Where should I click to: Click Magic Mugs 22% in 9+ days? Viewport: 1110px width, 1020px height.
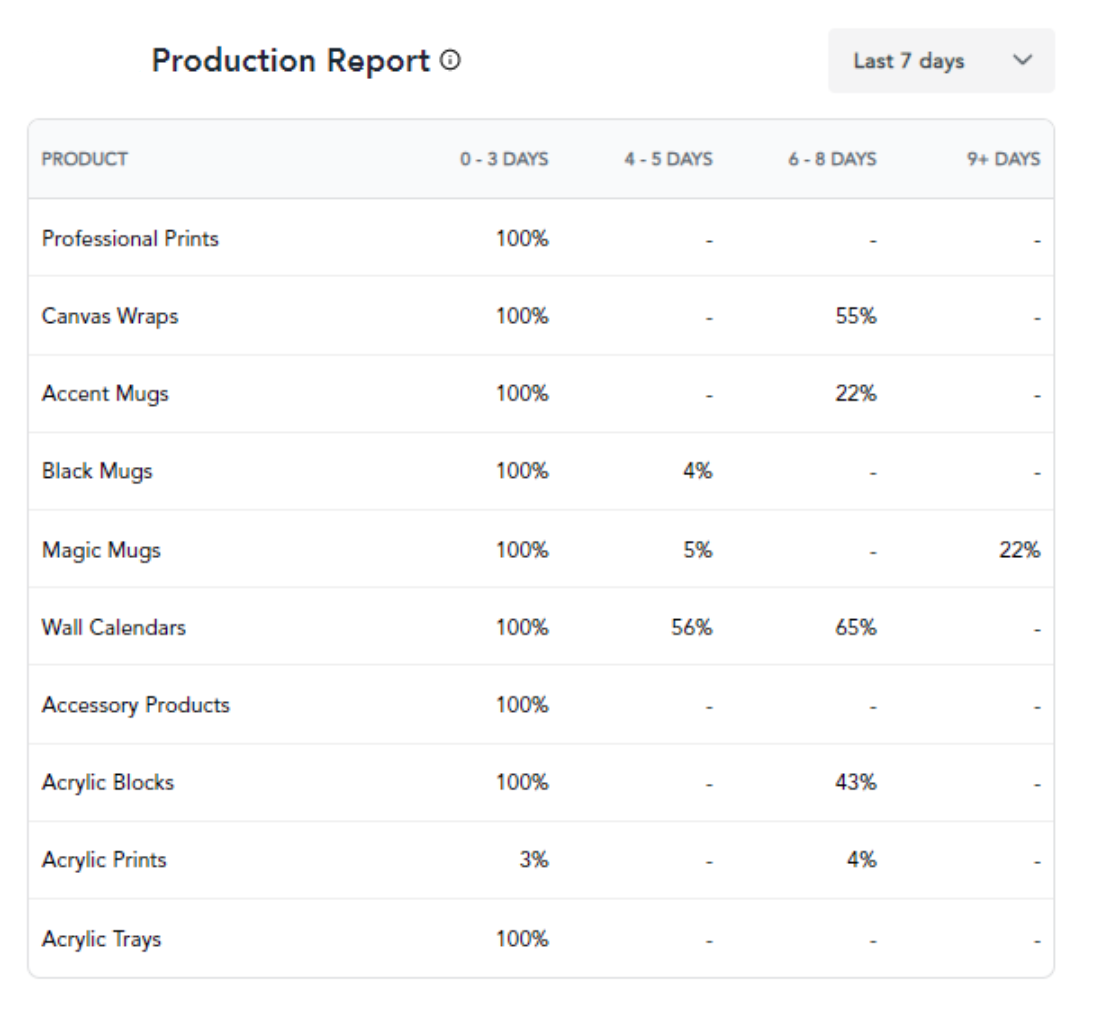pyautogui.click(x=1019, y=550)
